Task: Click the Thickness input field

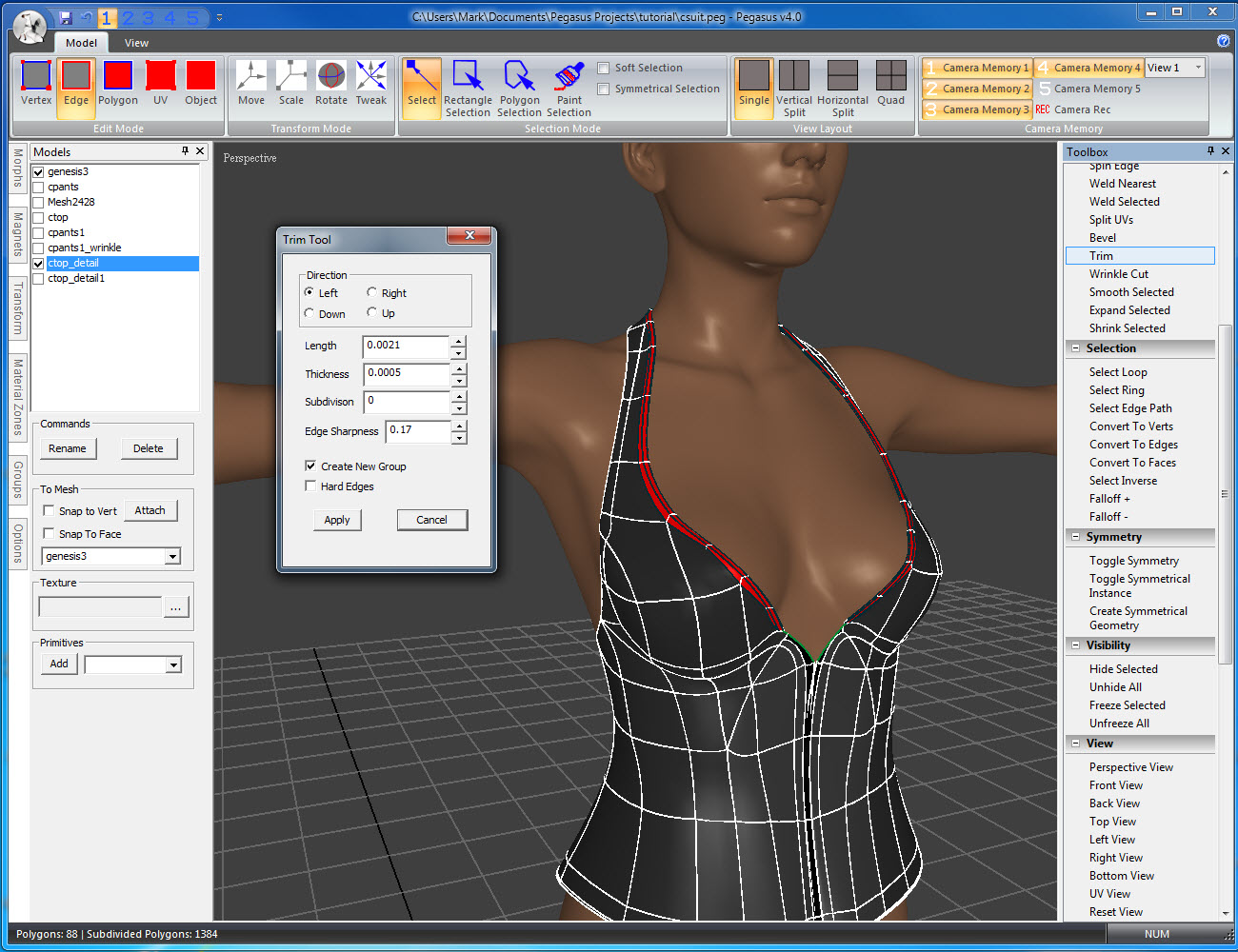Action: pos(406,373)
